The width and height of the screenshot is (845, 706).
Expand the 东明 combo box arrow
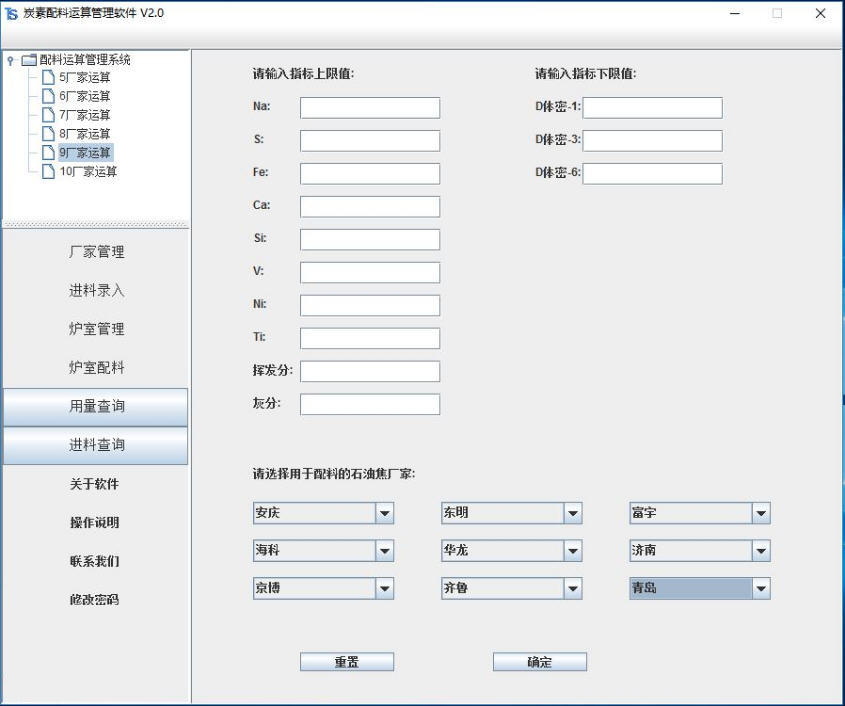572,513
